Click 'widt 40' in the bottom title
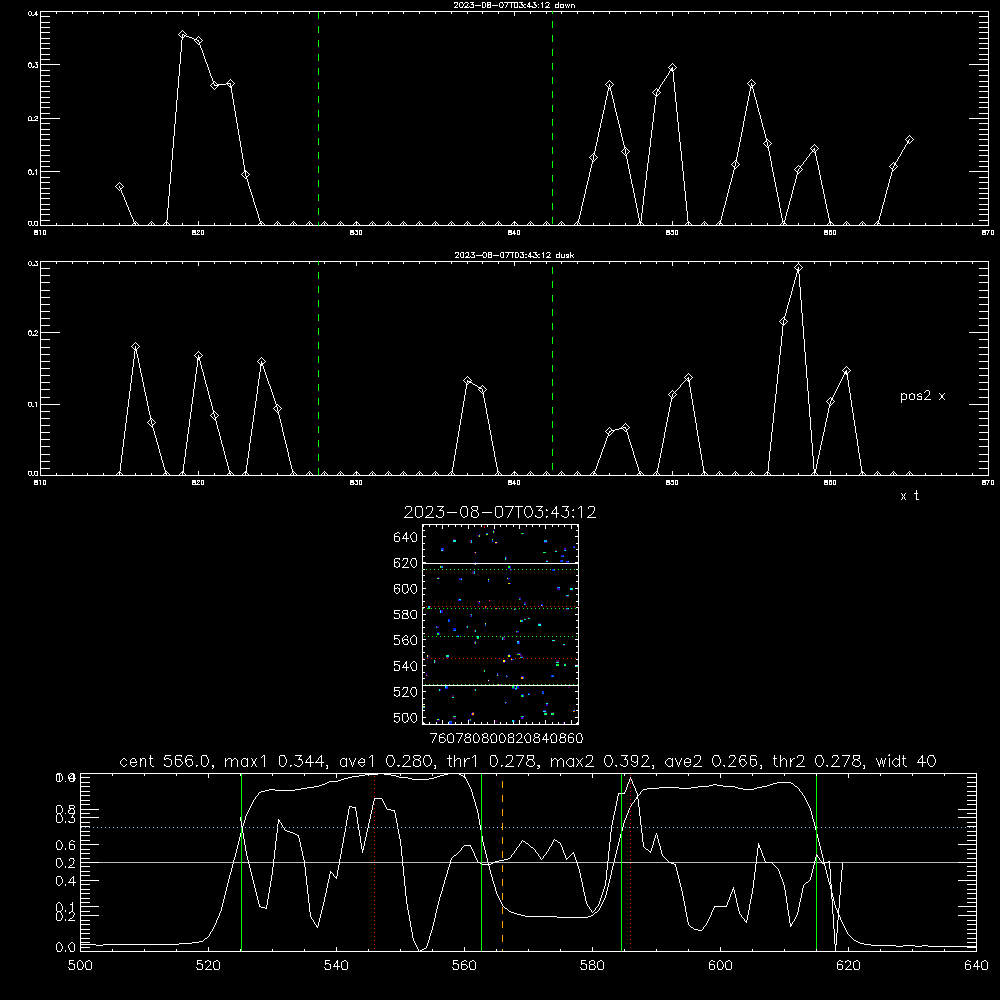This screenshot has width=1000, height=1000. (x=906, y=761)
